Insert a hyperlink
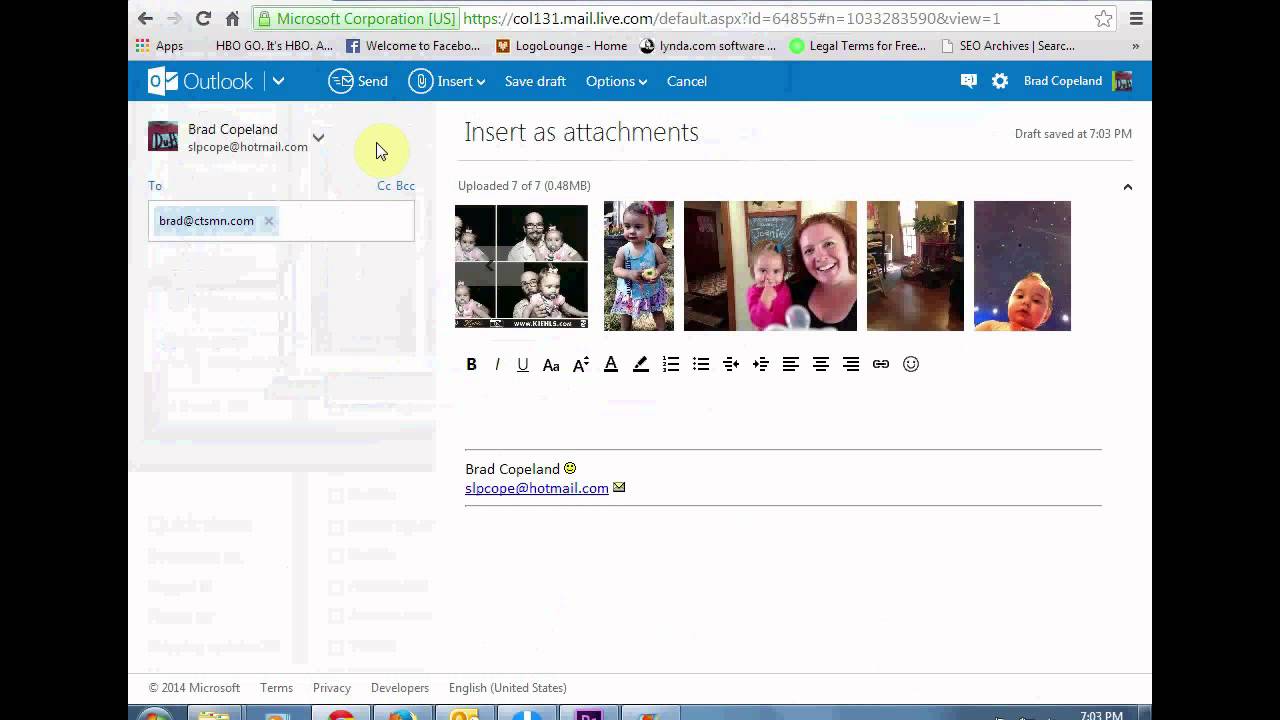This screenshot has width=1280, height=720. (x=881, y=364)
